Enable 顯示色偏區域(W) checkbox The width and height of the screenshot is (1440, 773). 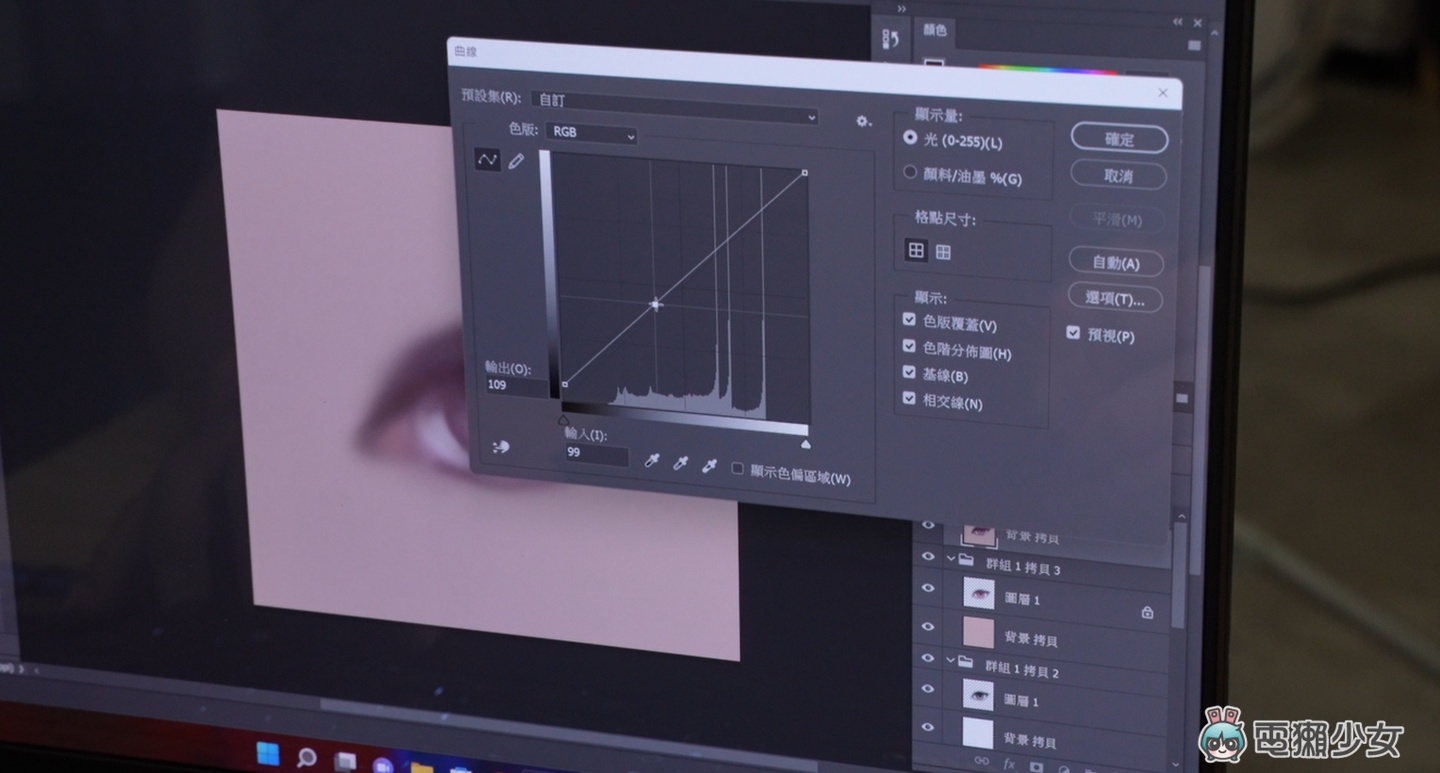point(737,467)
